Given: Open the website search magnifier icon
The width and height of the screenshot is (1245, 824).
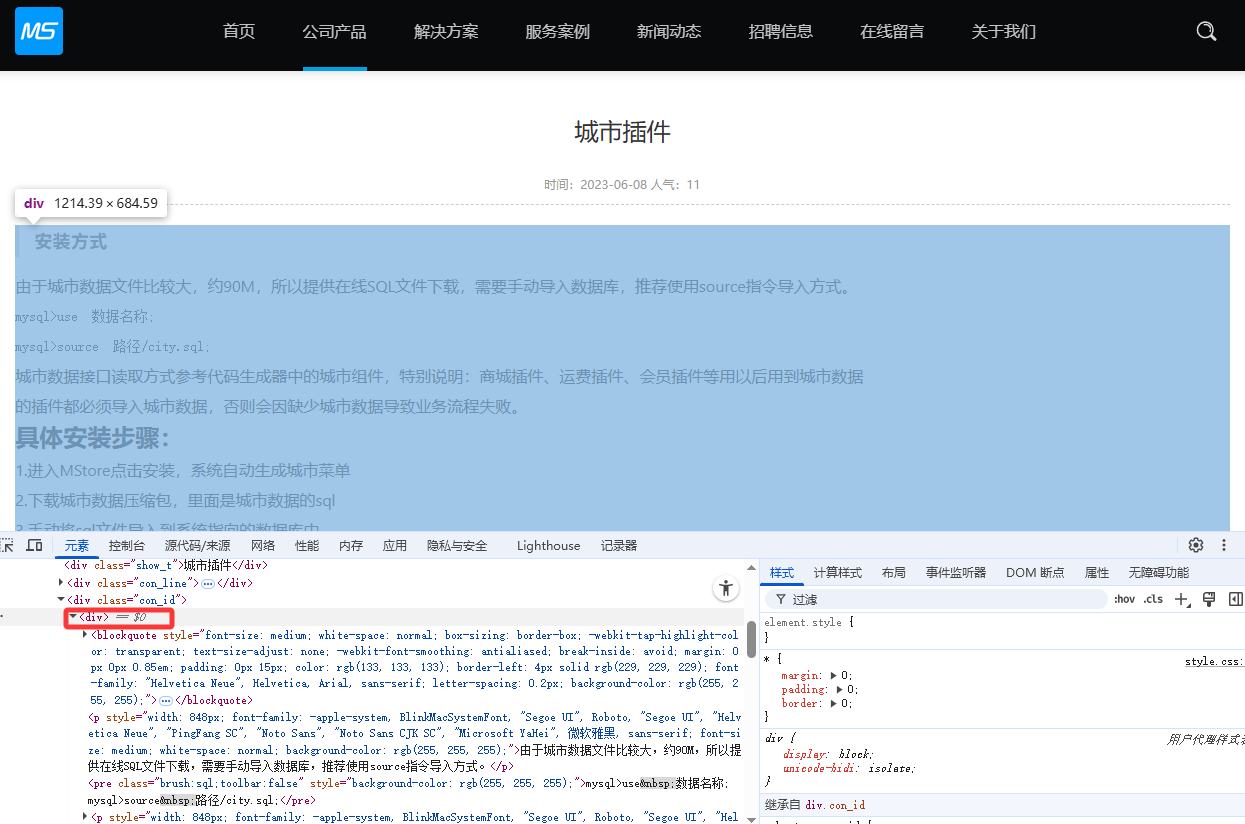Looking at the screenshot, I should (x=1206, y=31).
